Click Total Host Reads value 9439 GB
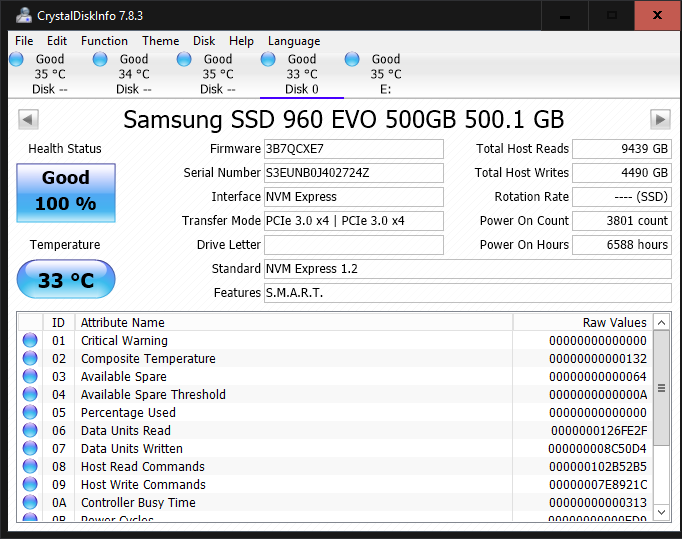The image size is (682, 539). [622, 149]
